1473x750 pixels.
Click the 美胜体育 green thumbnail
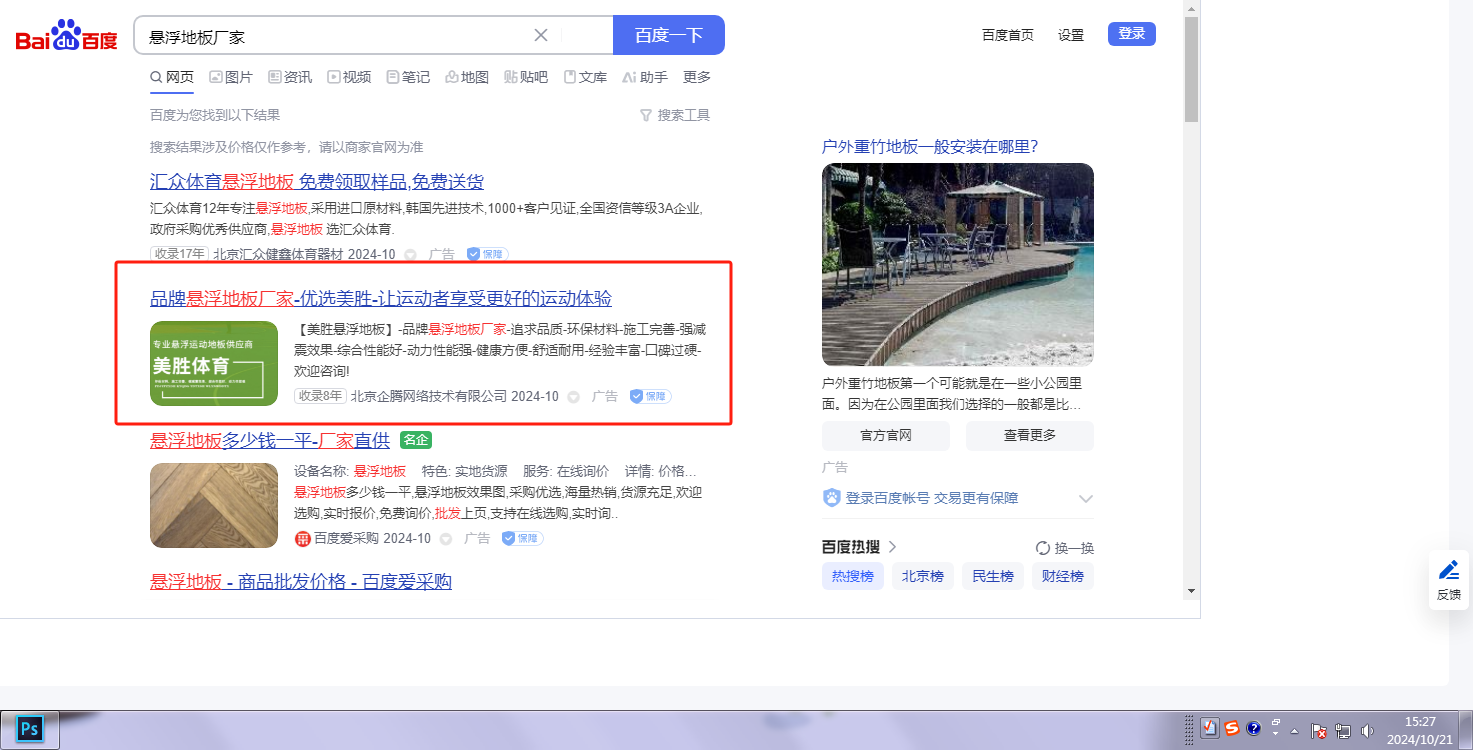(214, 363)
